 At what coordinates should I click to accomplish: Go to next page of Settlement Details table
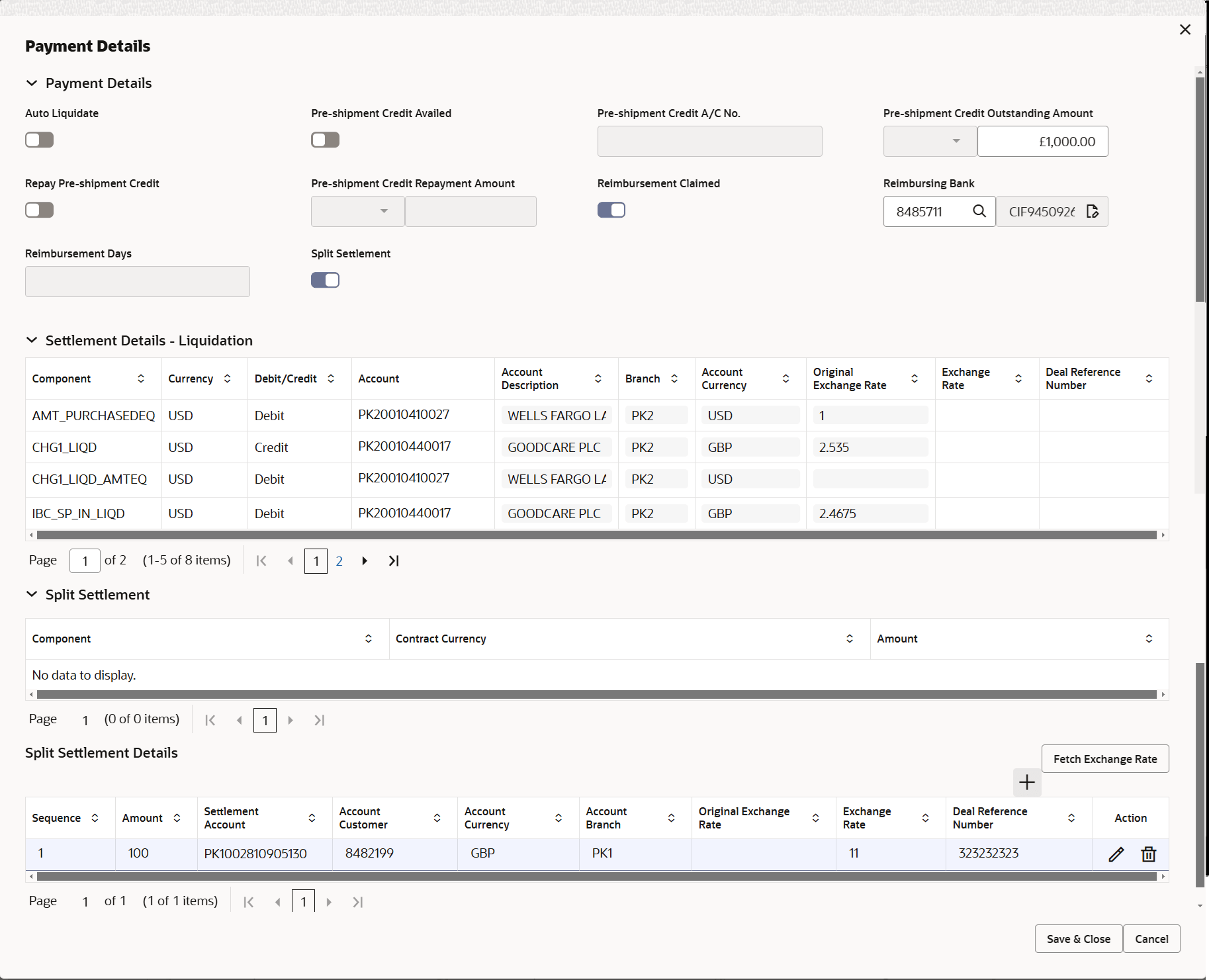click(x=365, y=560)
